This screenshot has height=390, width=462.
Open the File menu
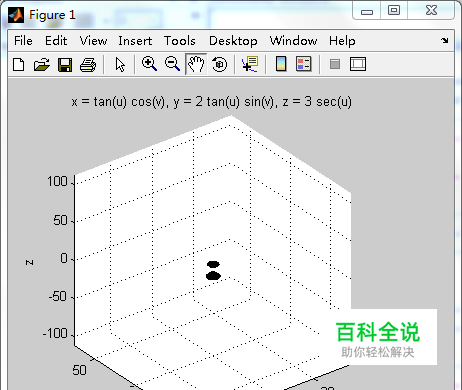click(23, 41)
